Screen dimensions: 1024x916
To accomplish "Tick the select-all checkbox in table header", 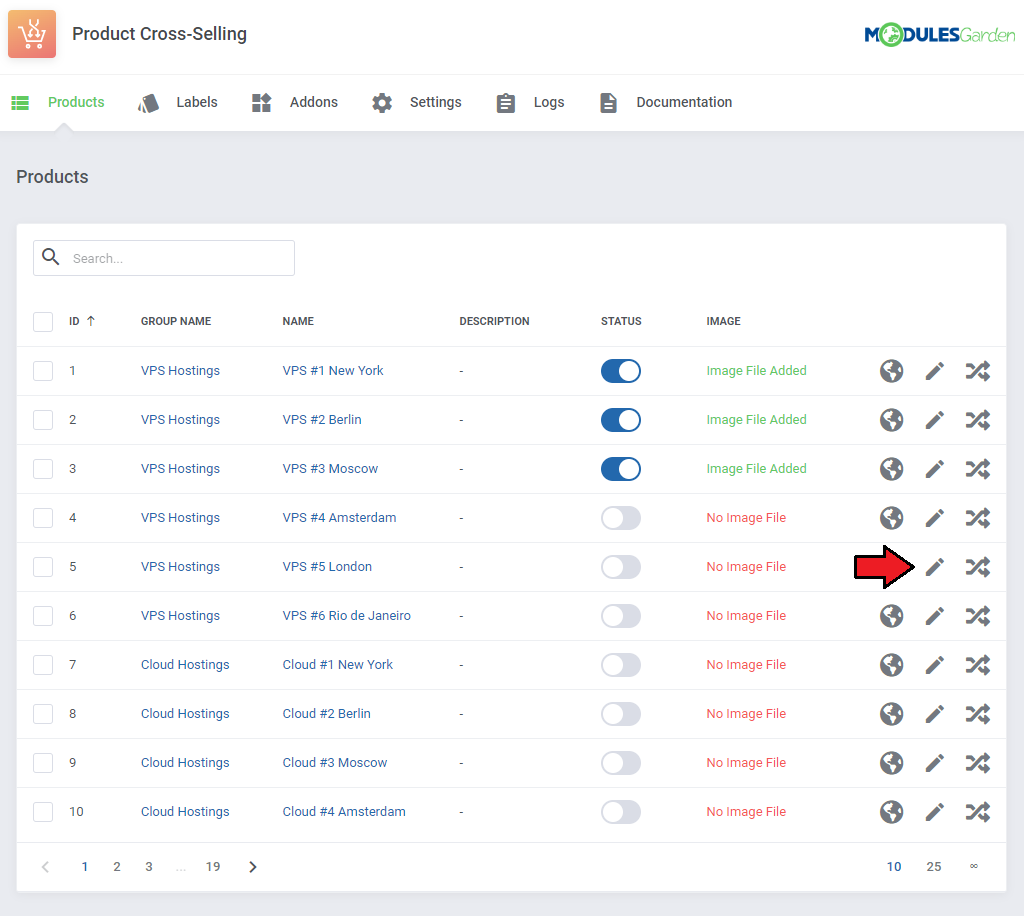I will click(43, 321).
